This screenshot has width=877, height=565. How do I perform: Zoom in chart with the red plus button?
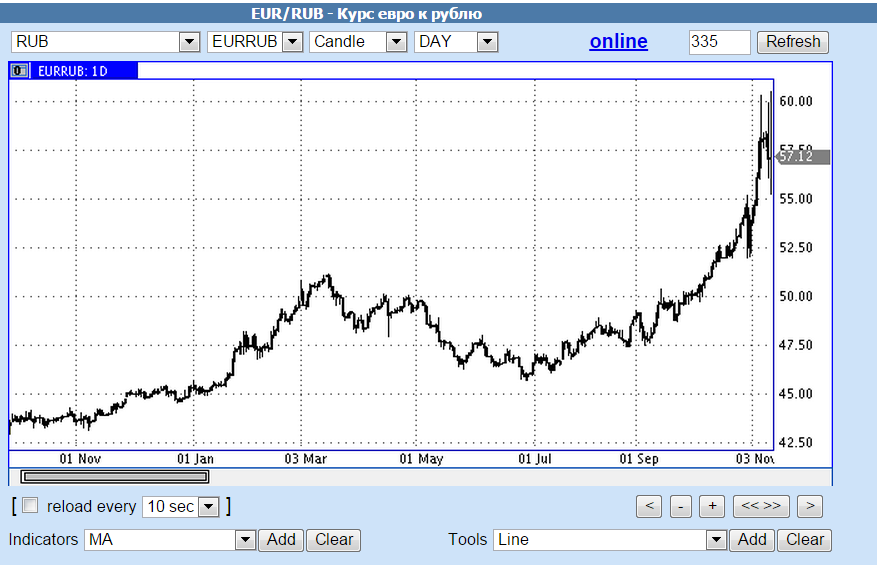coord(711,506)
